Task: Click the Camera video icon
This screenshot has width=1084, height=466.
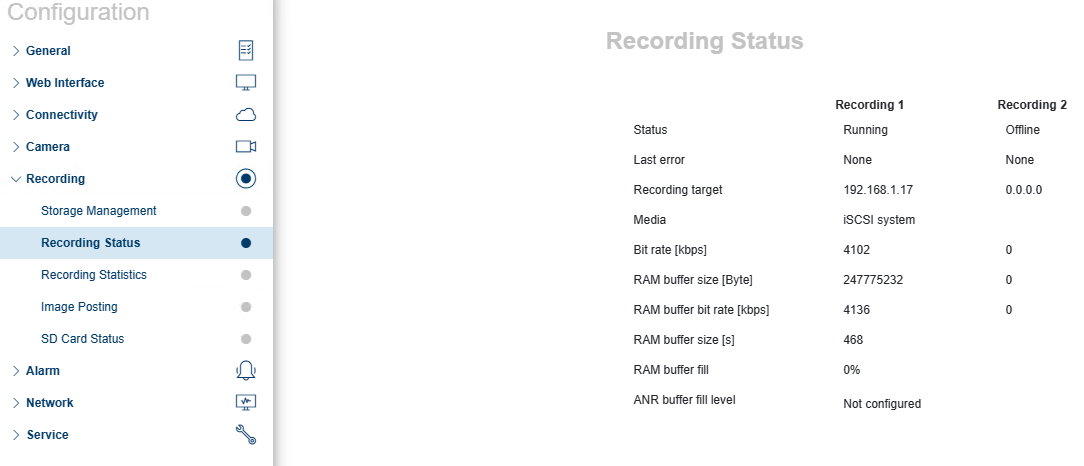Action: pos(246,147)
